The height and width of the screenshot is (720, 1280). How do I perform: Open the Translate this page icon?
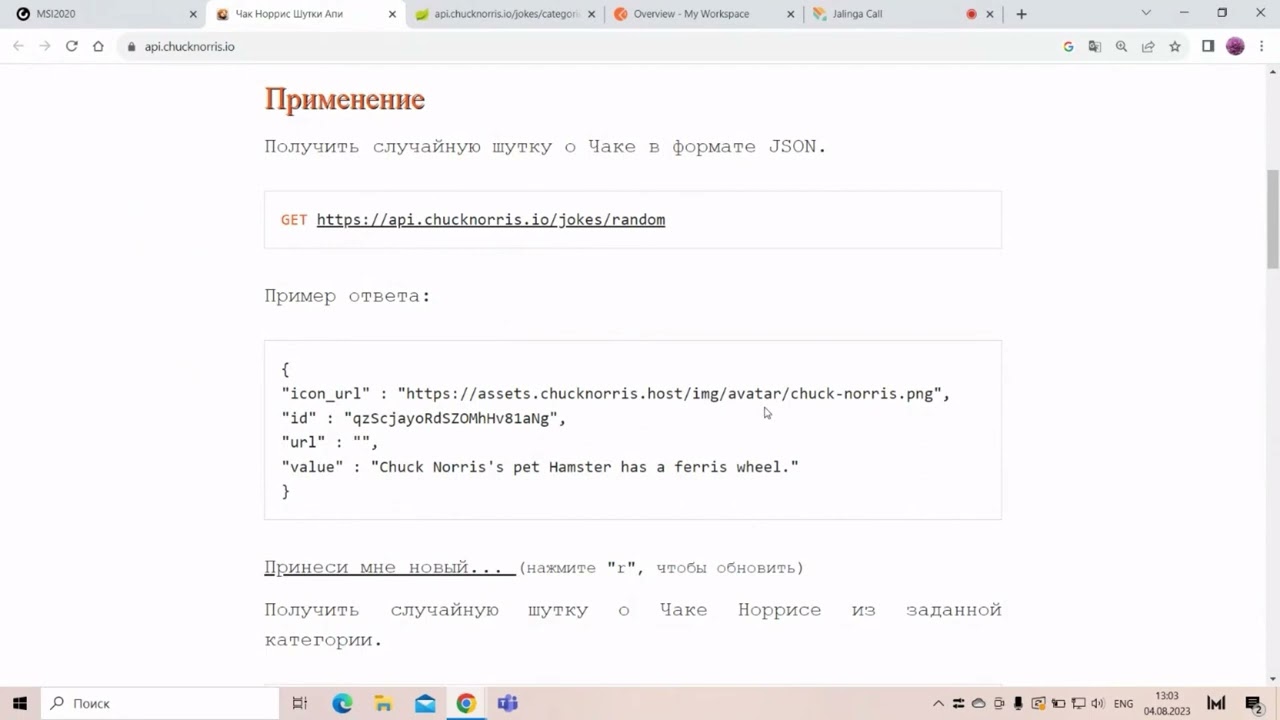coord(1095,46)
